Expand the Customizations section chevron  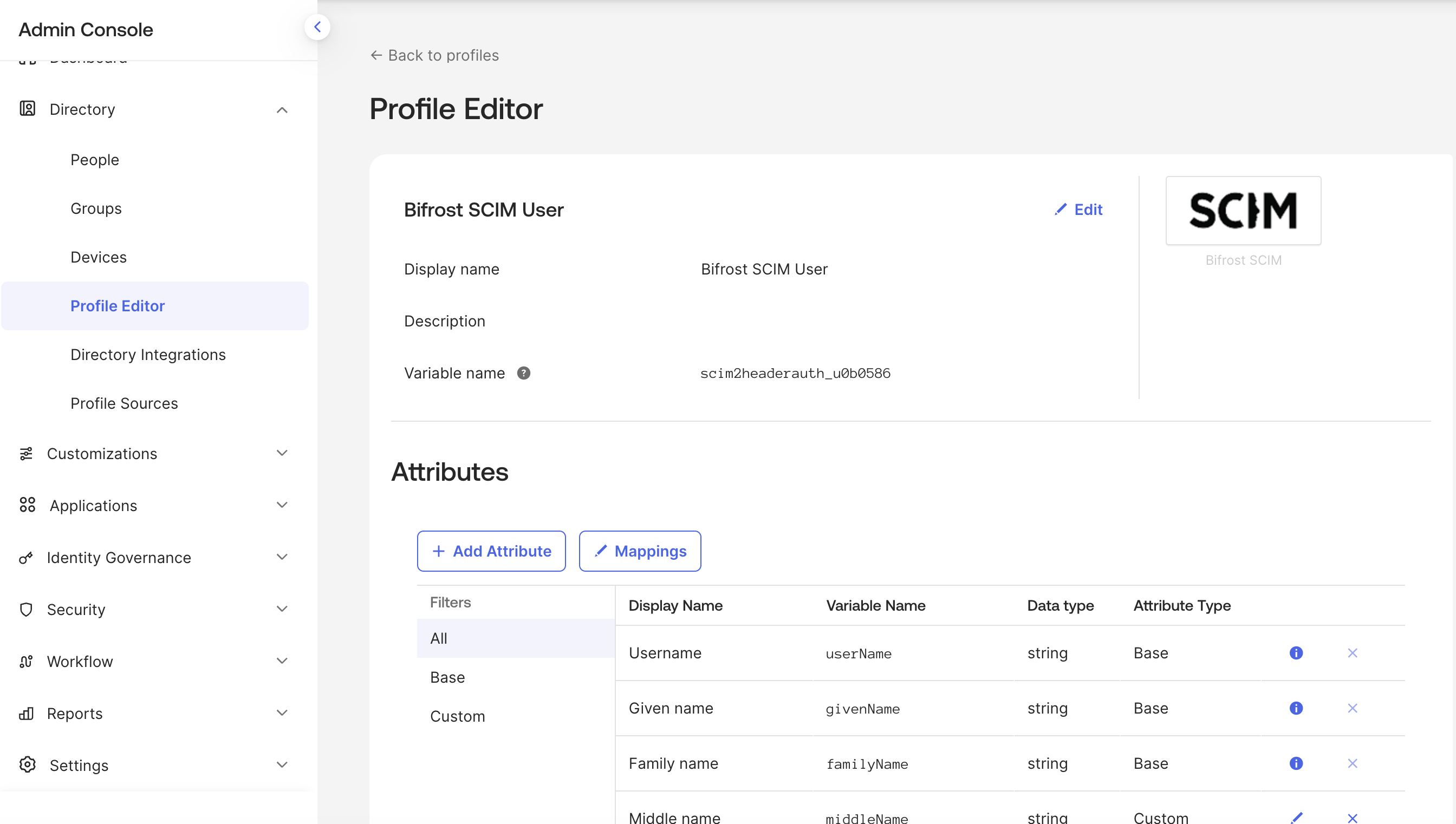coord(282,453)
